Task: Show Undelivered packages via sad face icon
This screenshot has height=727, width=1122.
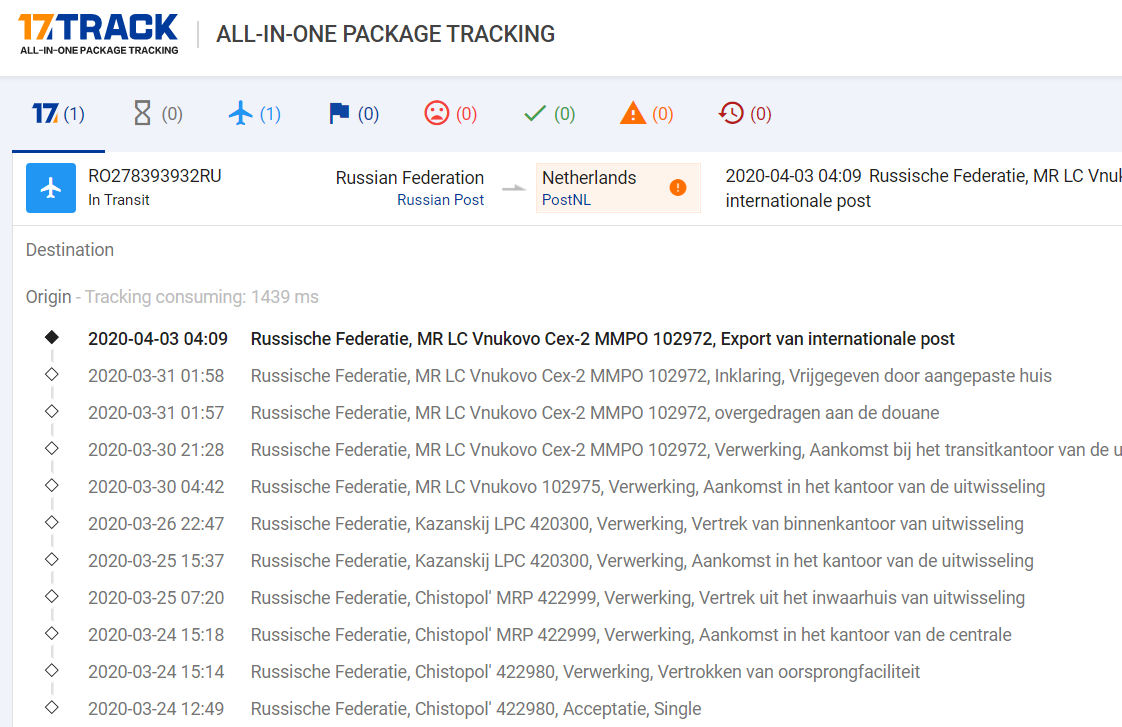Action: (x=451, y=114)
